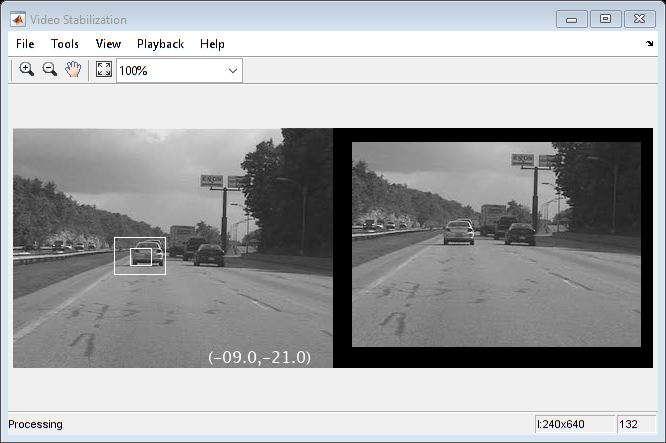Click the frame counter showing 132
Viewport: 666px width, 443px height.
[635, 424]
